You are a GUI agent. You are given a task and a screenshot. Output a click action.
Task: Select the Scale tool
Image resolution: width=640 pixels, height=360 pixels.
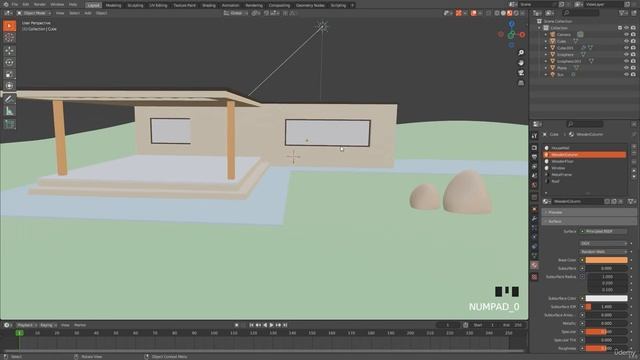click(9, 74)
